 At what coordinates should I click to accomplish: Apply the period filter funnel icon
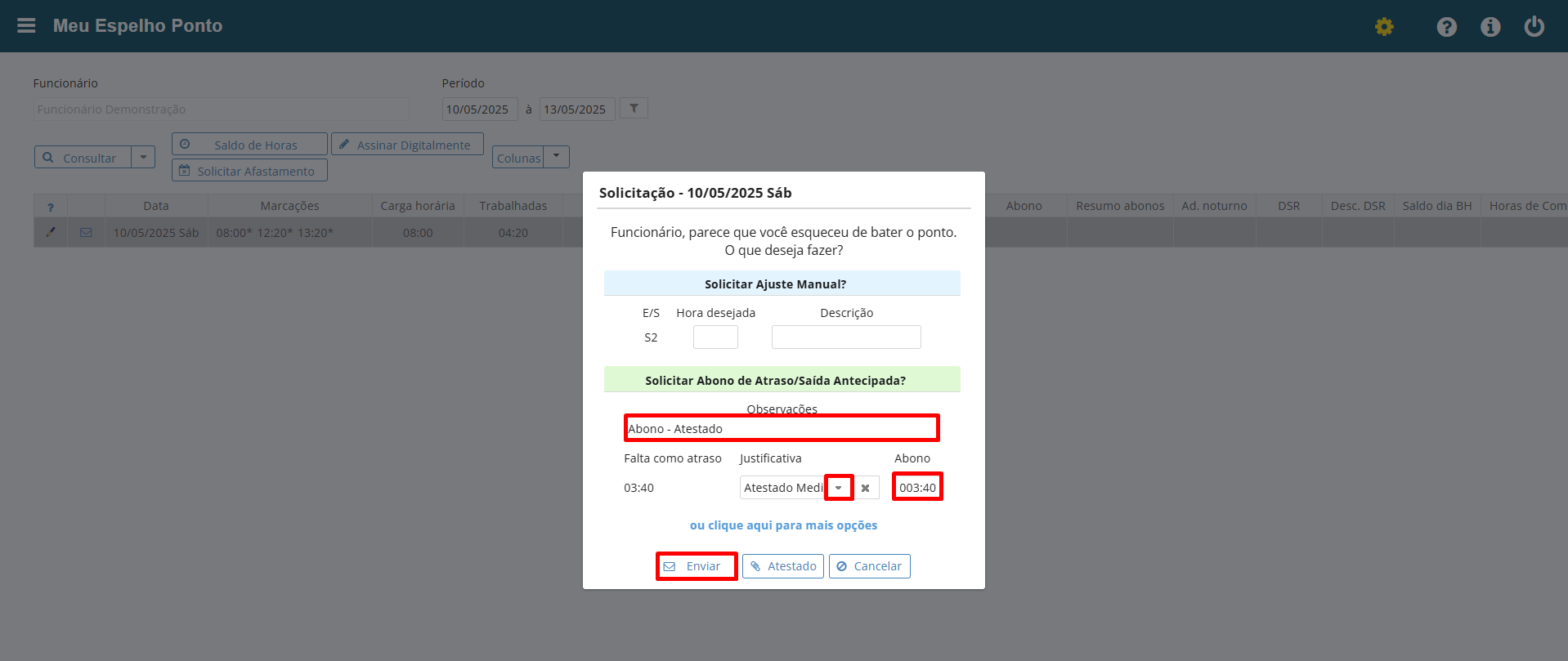(634, 108)
